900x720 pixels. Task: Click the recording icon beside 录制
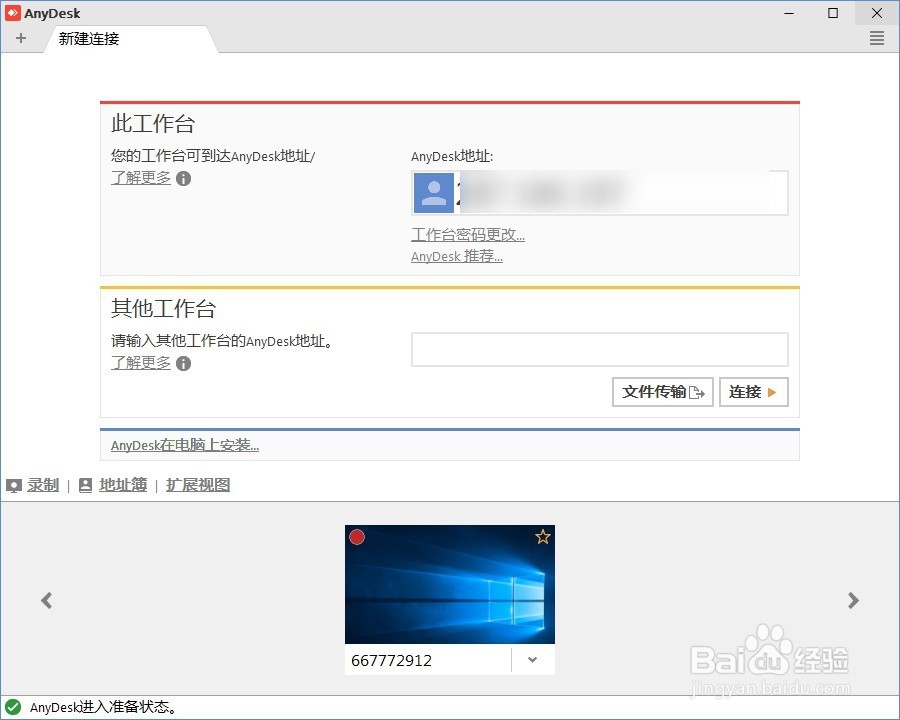coord(14,486)
